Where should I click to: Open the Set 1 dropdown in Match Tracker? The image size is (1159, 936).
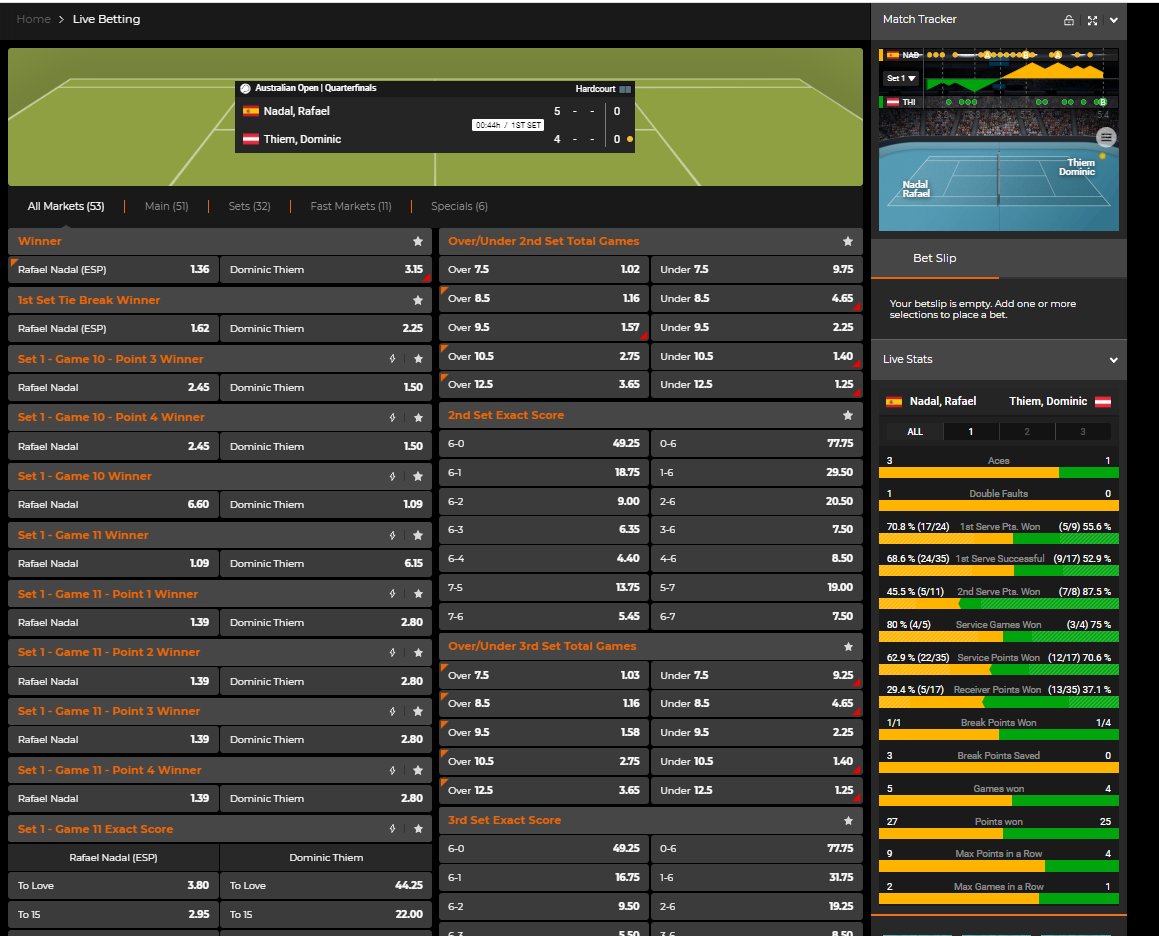pos(901,78)
